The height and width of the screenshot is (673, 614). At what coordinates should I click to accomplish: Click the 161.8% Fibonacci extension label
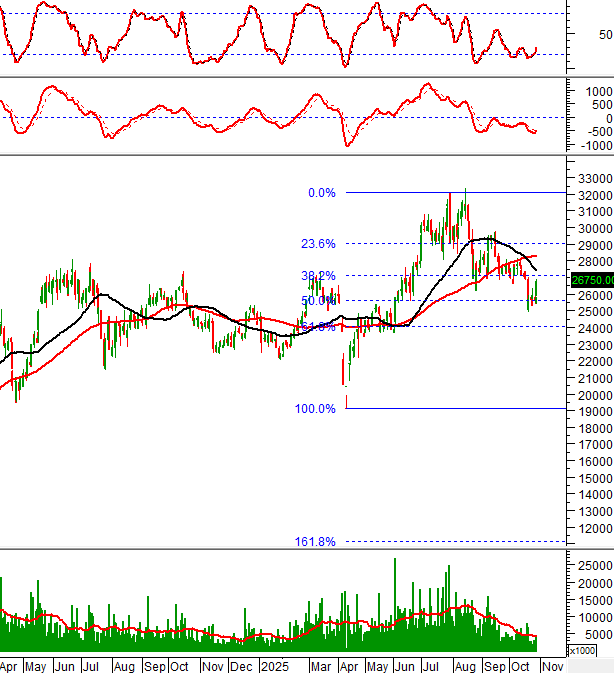(x=315, y=542)
